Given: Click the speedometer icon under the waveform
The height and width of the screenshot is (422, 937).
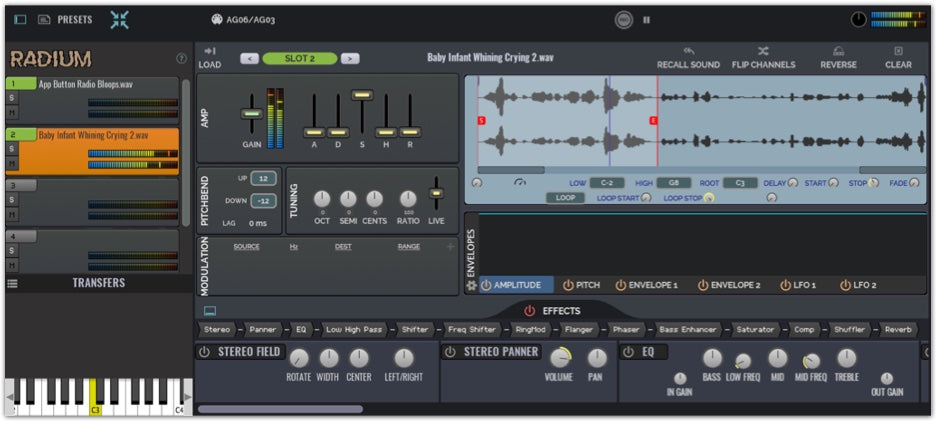Looking at the screenshot, I should click(x=520, y=182).
